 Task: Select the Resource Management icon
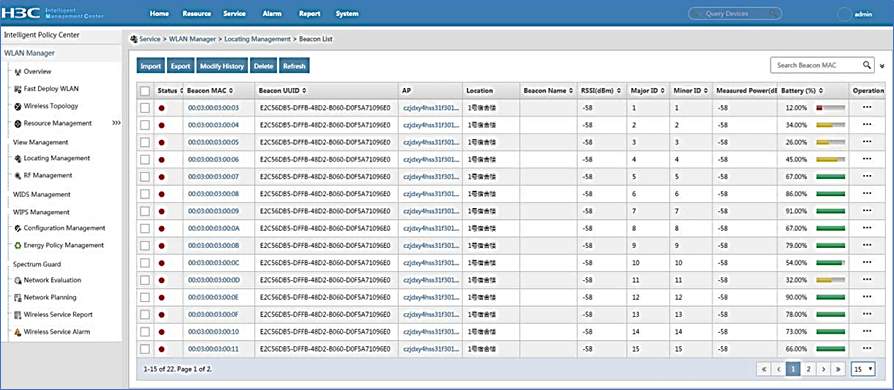[x=18, y=123]
